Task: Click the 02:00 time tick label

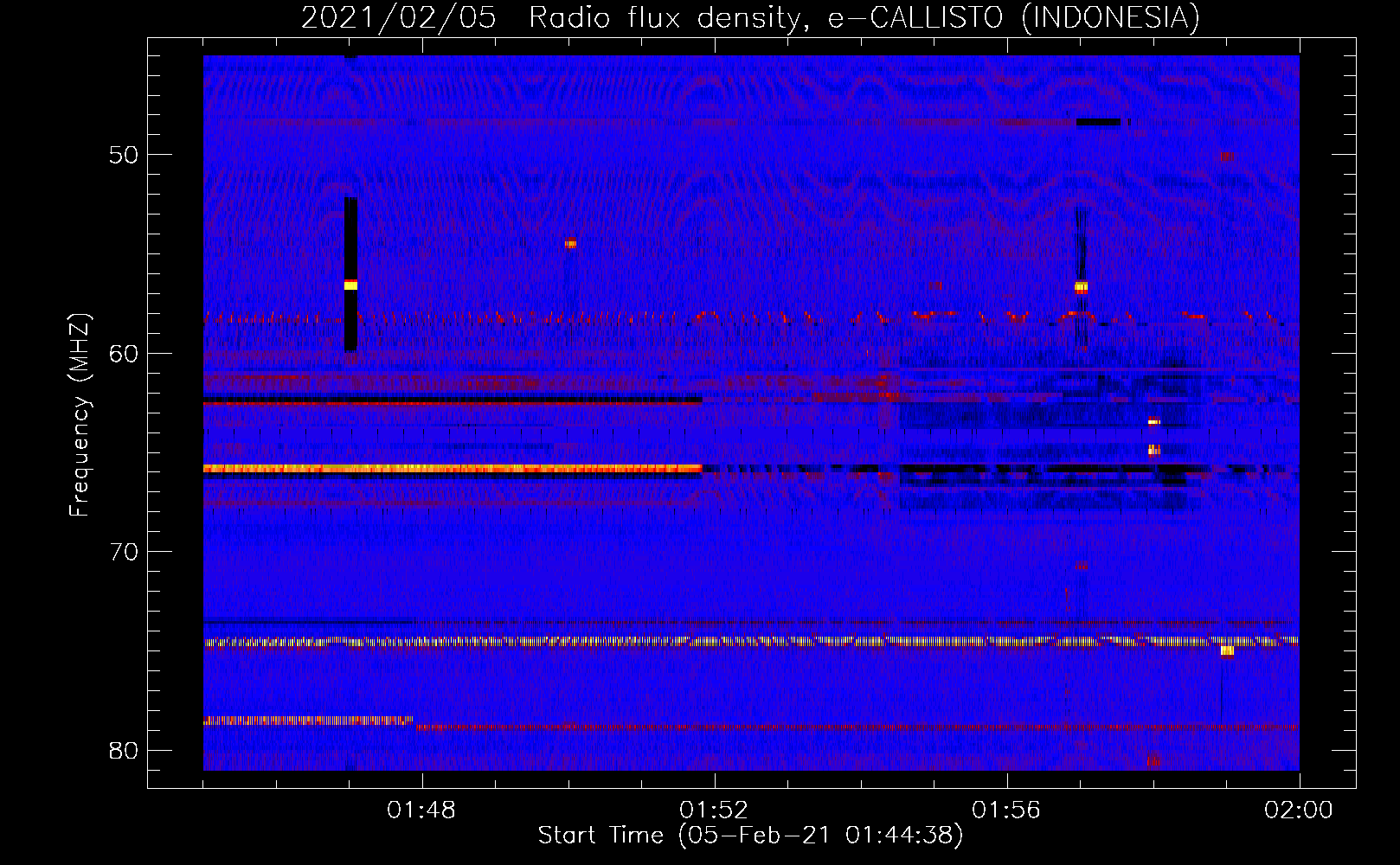Action: point(1299,811)
